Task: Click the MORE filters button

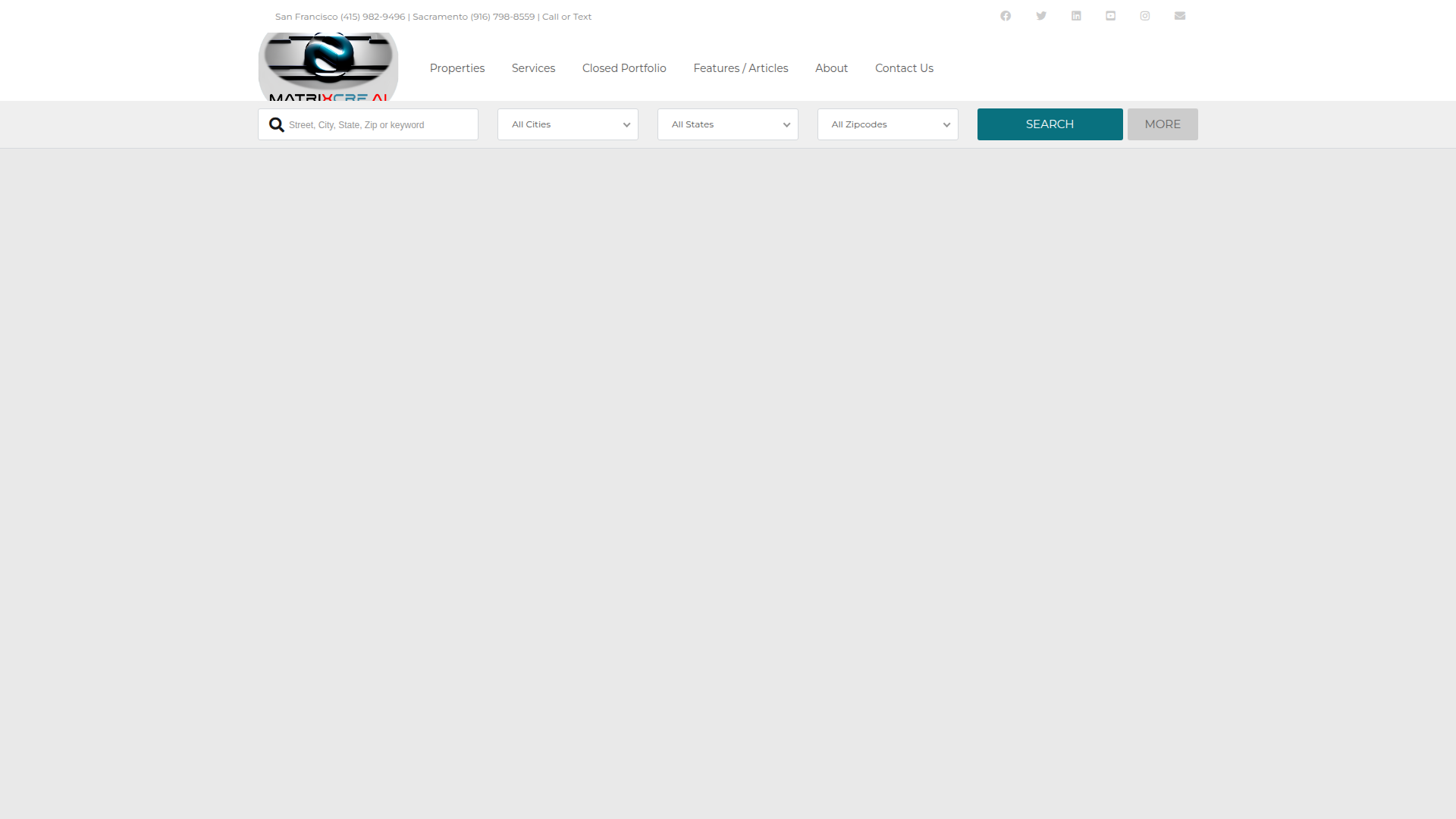Action: click(1163, 124)
